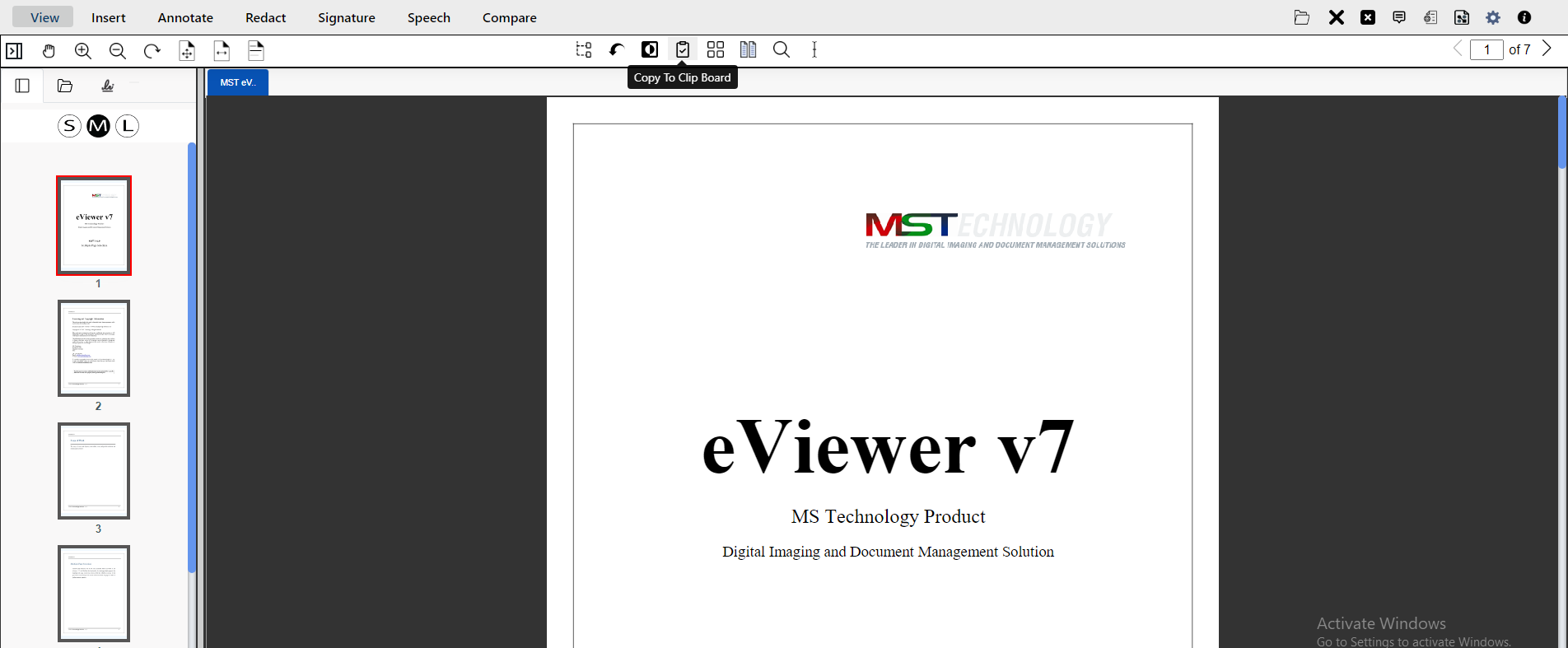The height and width of the screenshot is (648, 1568).
Task: Click 'Digital Imaging and Document Management Solution' text
Action: tap(888, 552)
